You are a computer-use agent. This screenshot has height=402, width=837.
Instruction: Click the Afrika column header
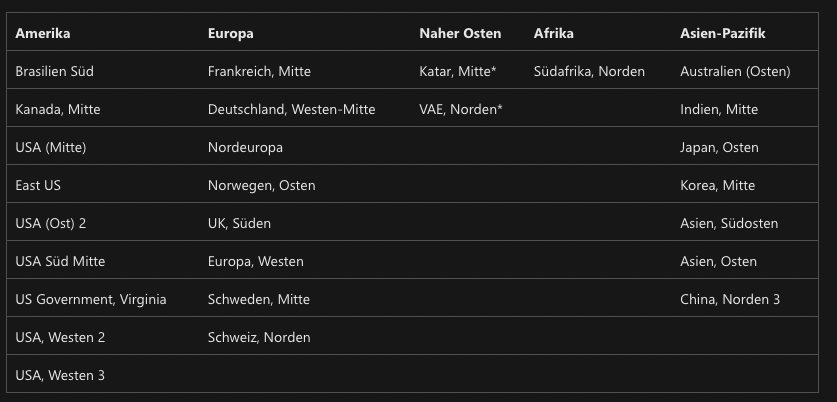[x=553, y=33]
